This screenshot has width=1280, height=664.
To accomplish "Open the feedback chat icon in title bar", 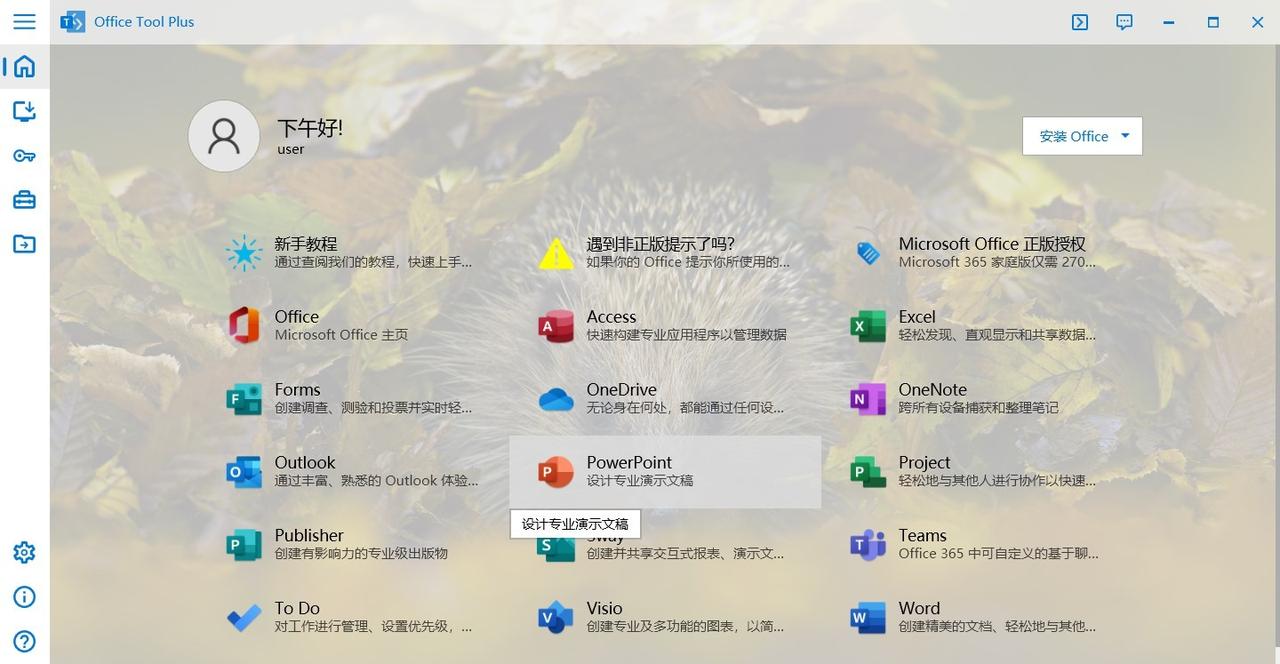I will [x=1124, y=22].
